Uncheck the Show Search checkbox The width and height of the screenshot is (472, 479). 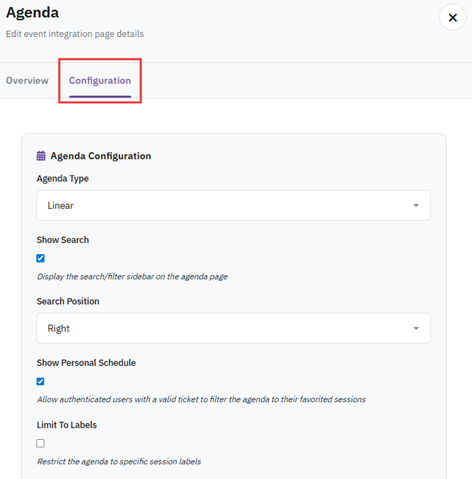pos(40,258)
